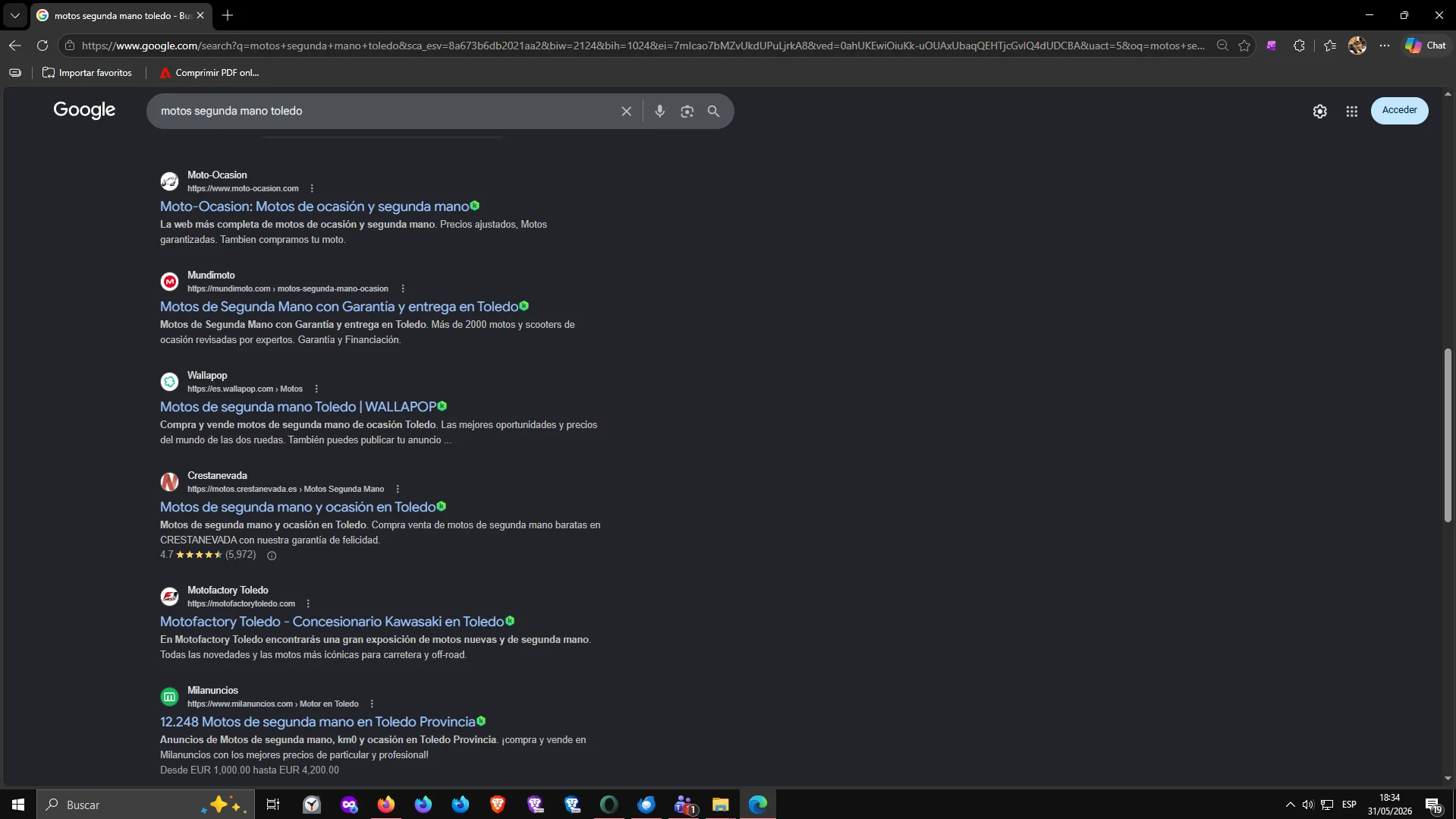Open Google quick settings gear
Image resolution: width=1456 pixels, height=819 pixels.
coord(1320,112)
